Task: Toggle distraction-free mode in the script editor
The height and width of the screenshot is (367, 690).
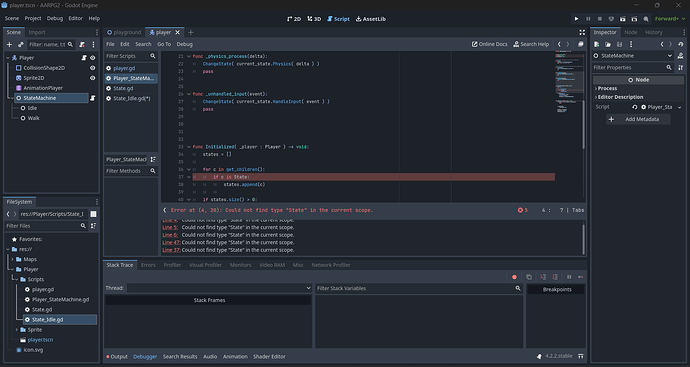Action: [x=582, y=33]
